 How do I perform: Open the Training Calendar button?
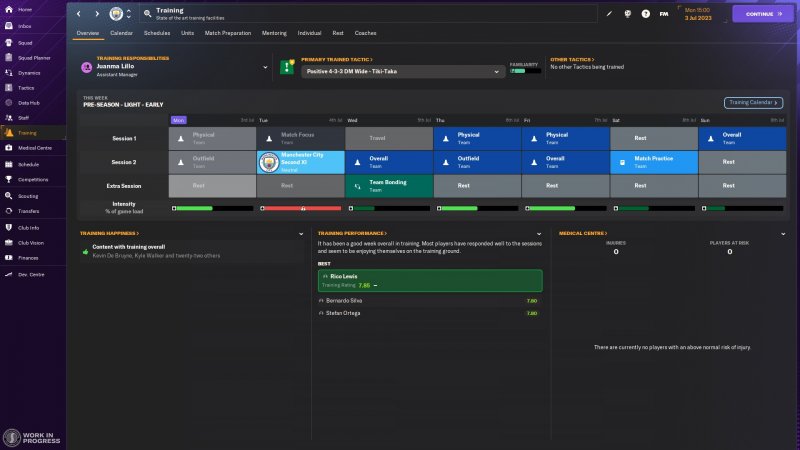point(752,102)
